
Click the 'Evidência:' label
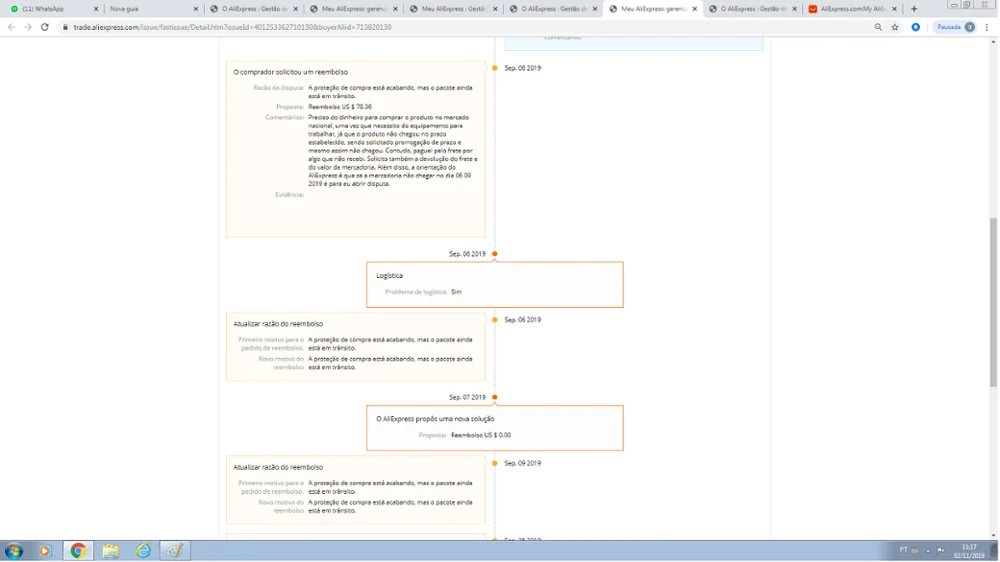click(290, 195)
